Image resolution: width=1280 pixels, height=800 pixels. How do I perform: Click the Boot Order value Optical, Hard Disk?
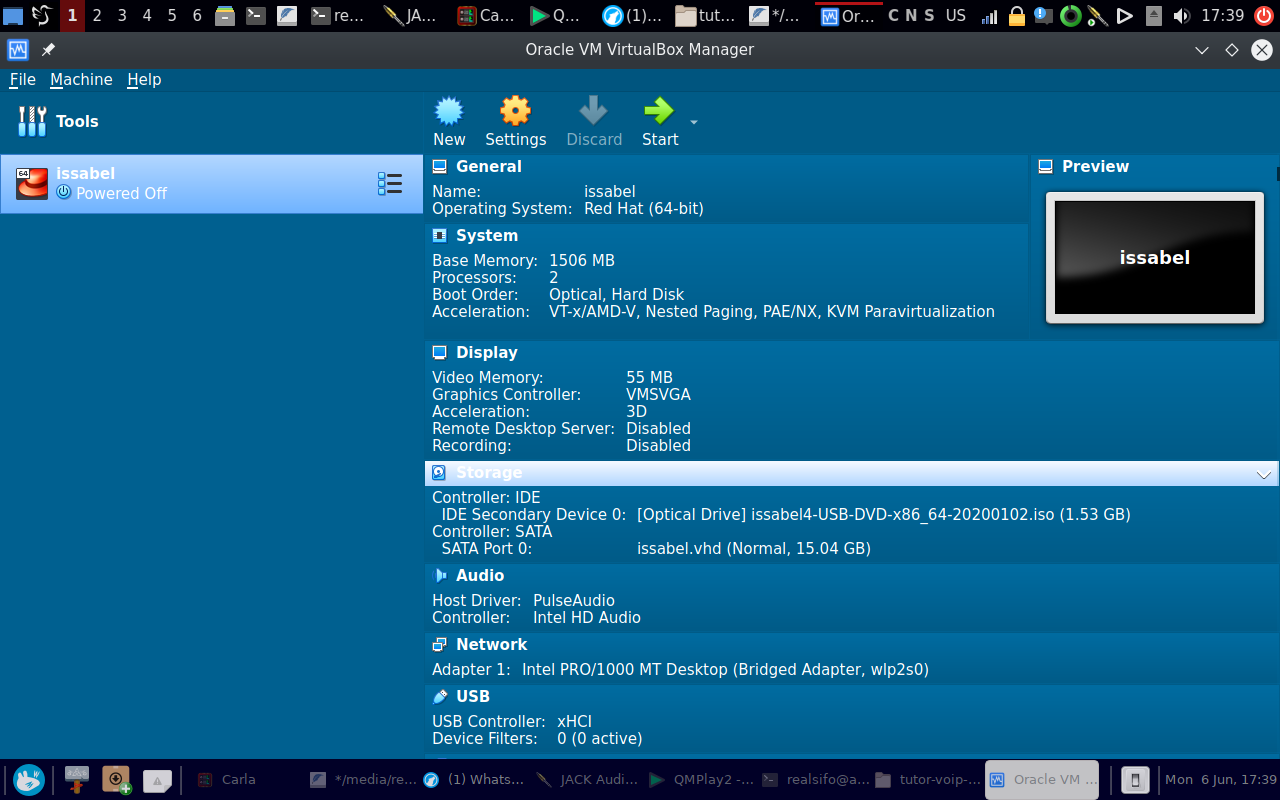pos(616,295)
